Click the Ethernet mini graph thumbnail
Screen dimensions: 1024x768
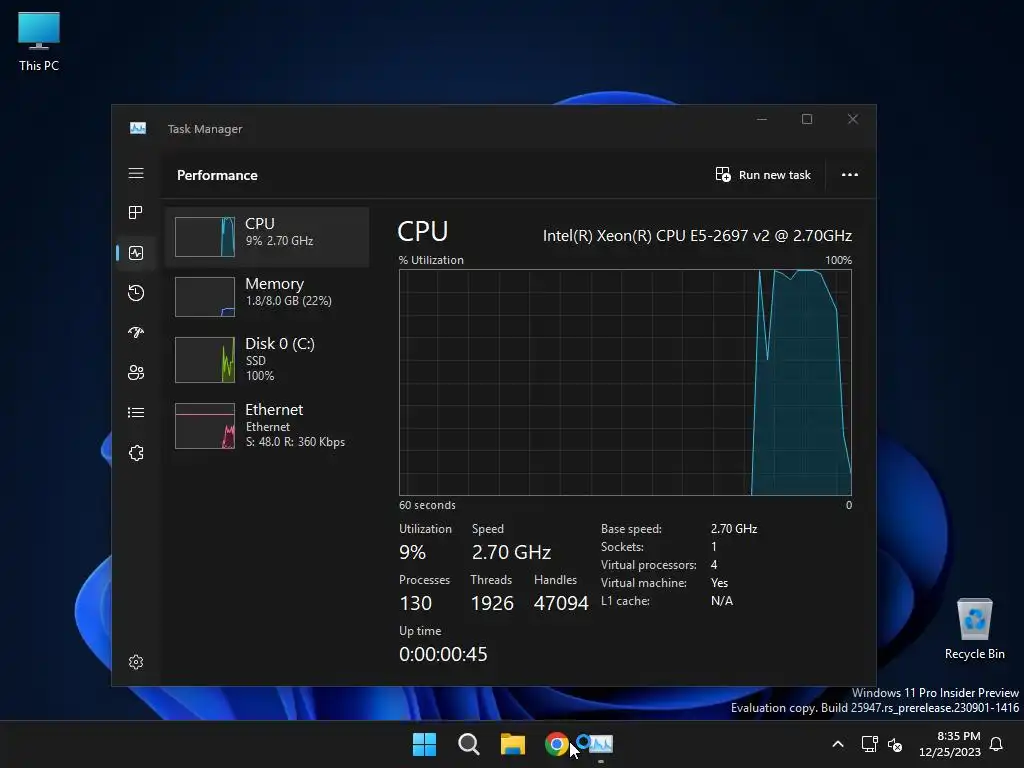[x=205, y=426]
